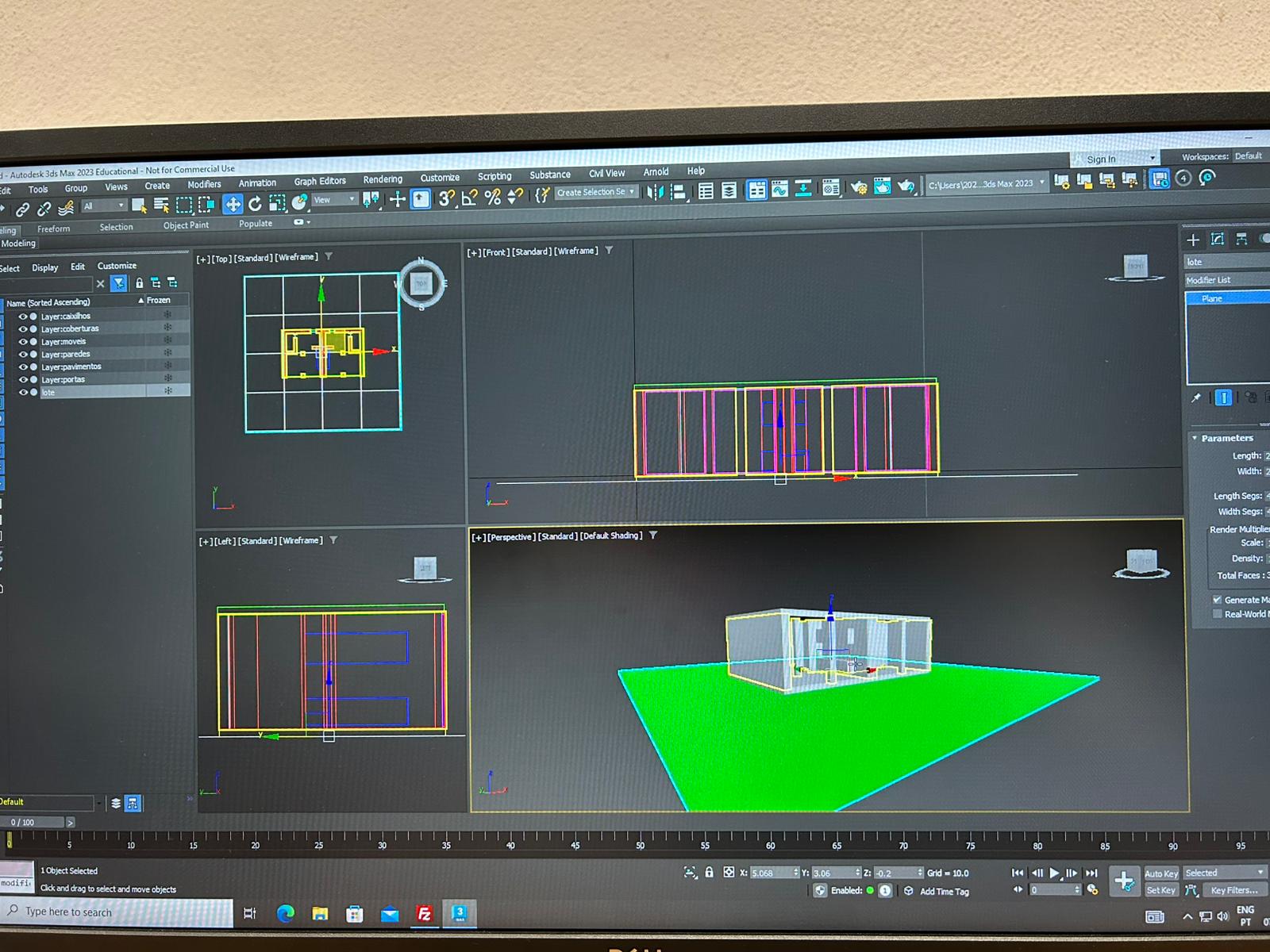This screenshot has width=1270, height=952.
Task: Toggle the Percent Snap icon
Action: pyautogui.click(x=492, y=197)
